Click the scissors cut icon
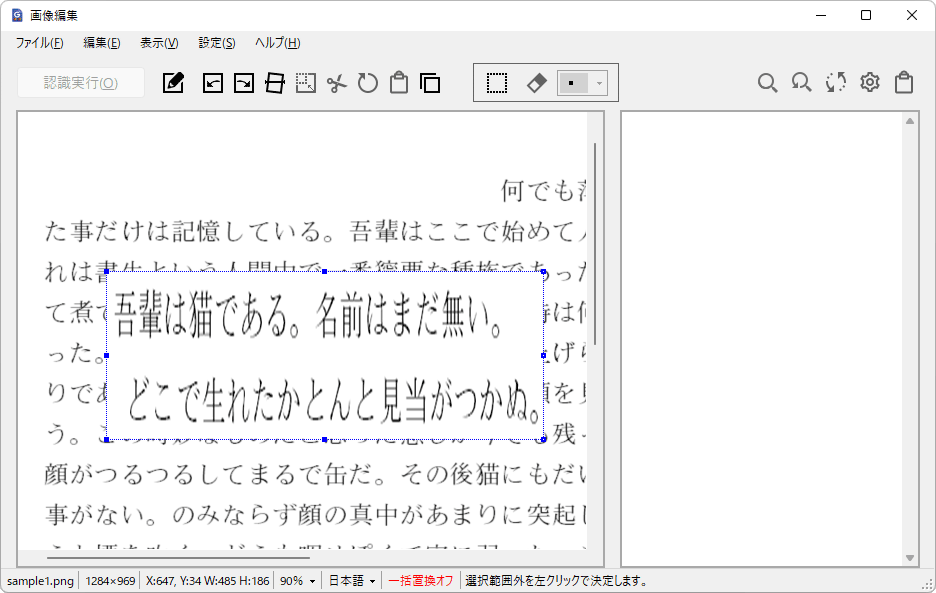This screenshot has width=936, height=593. [x=337, y=83]
